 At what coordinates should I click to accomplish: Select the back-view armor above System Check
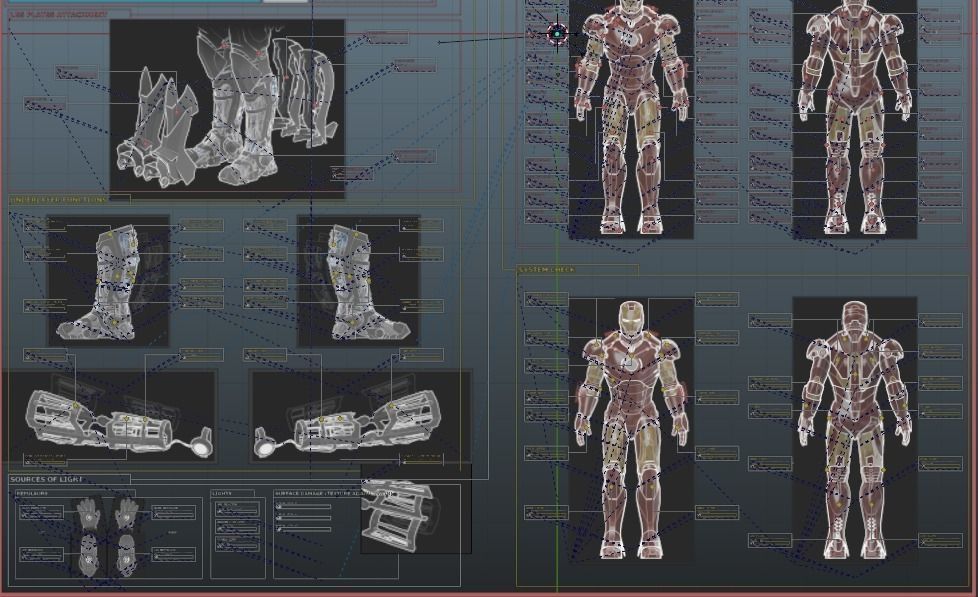click(x=855, y=119)
